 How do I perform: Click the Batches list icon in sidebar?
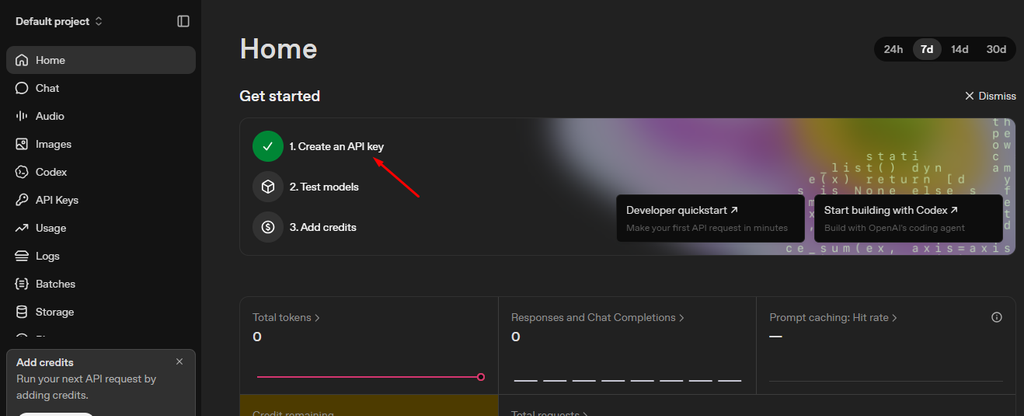(x=22, y=284)
